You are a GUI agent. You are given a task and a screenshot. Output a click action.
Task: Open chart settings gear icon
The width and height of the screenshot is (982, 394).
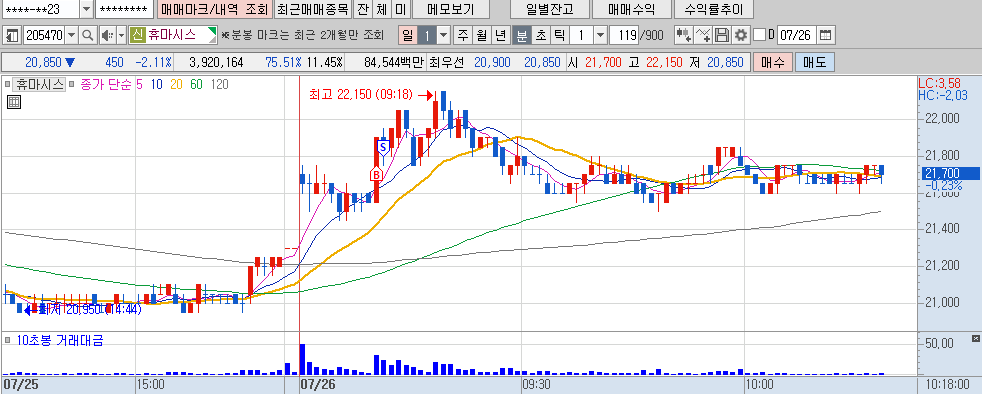click(x=741, y=35)
